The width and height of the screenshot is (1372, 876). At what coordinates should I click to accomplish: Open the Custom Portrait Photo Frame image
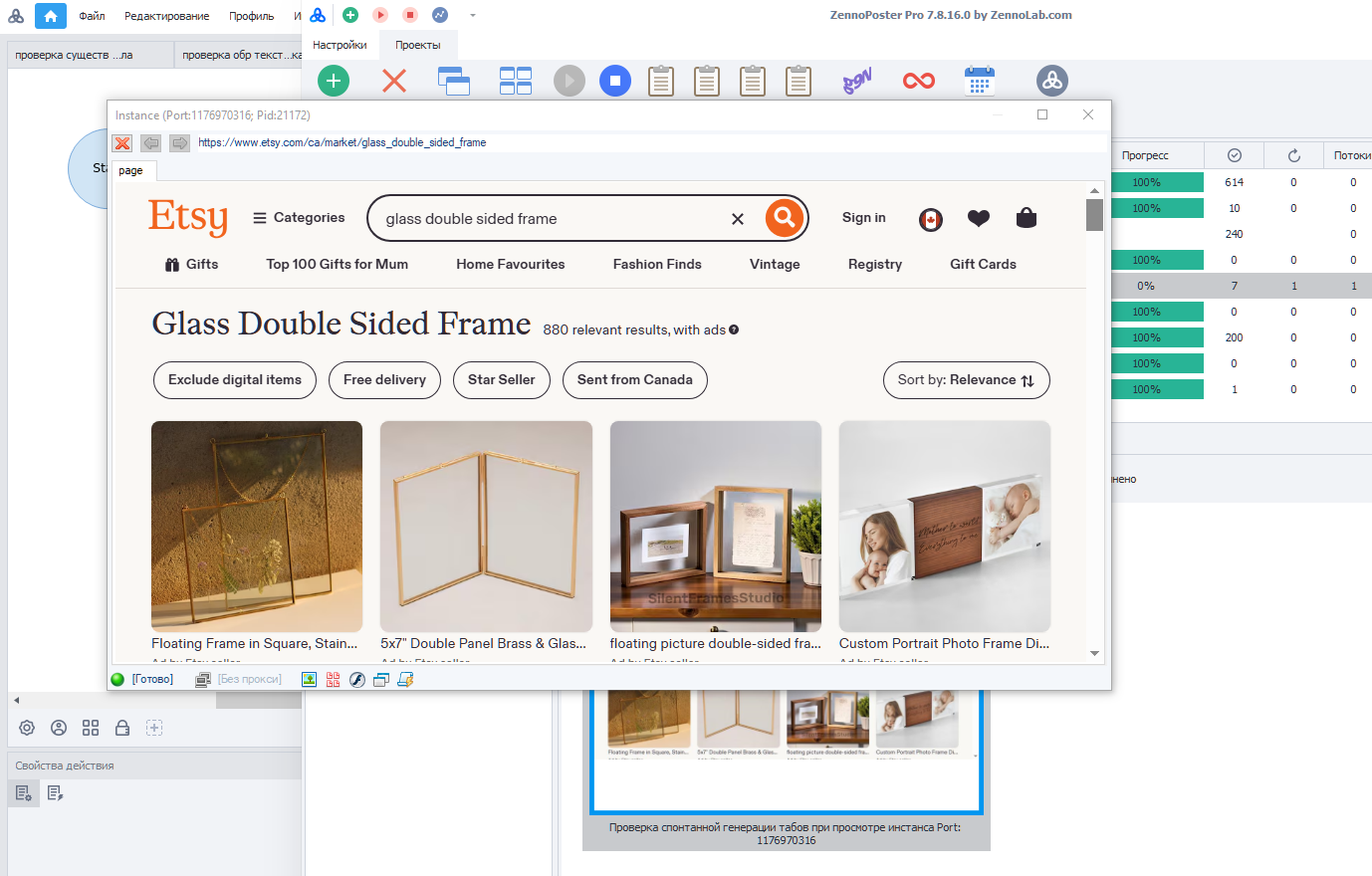pos(945,527)
